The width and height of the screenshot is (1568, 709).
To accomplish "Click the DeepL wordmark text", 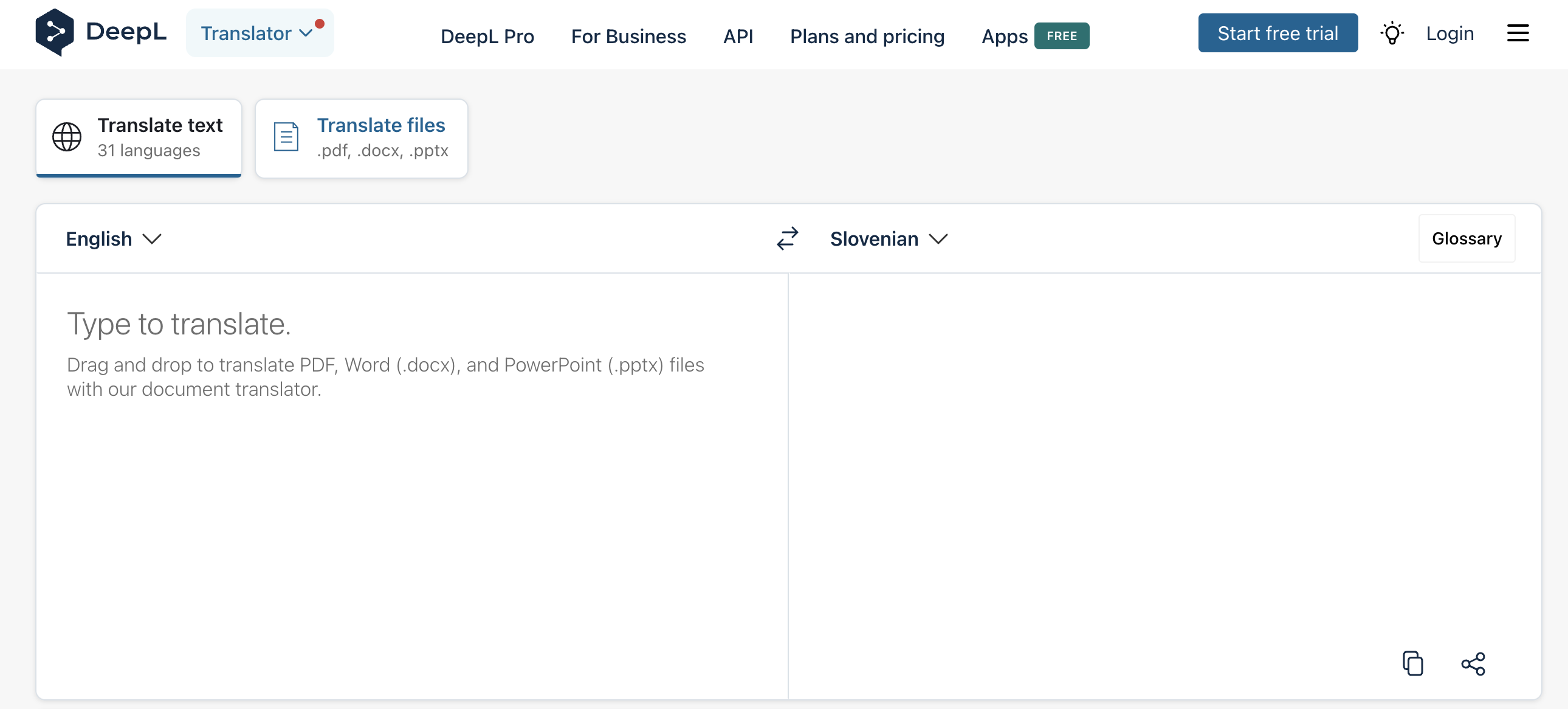I will (x=126, y=32).
